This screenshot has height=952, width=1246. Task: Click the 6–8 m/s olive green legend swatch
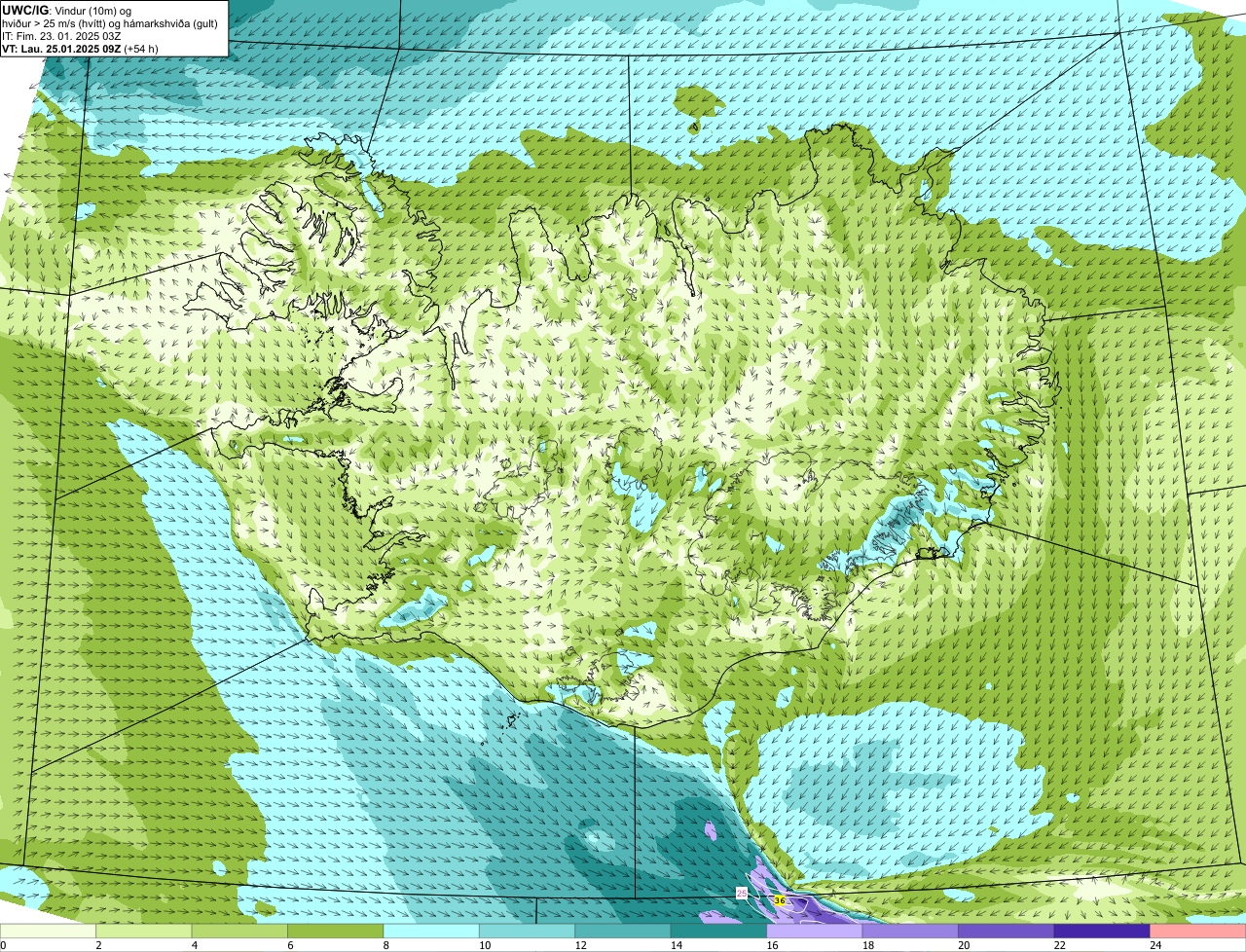coord(336,932)
